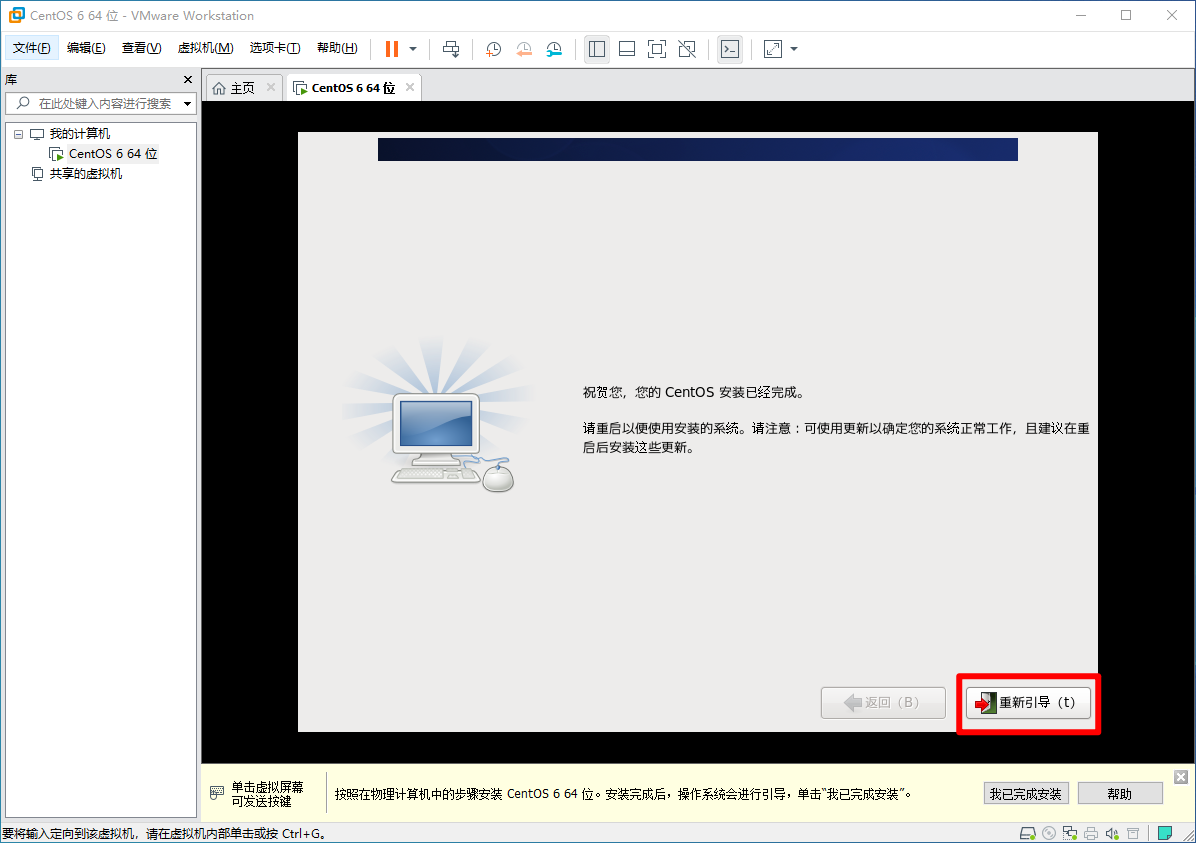Click the 重新引导 (t) reboot button
1196x843 pixels.
1027,703
